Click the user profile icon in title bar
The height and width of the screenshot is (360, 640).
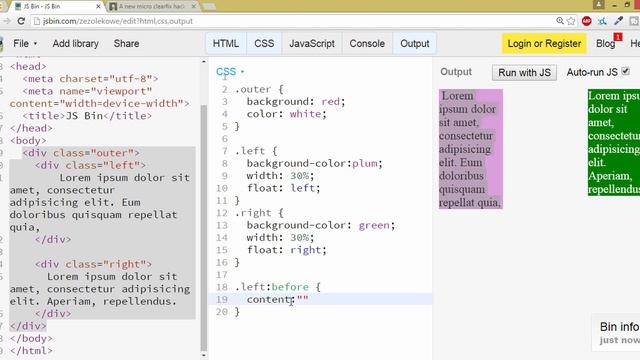[x=598, y=4]
